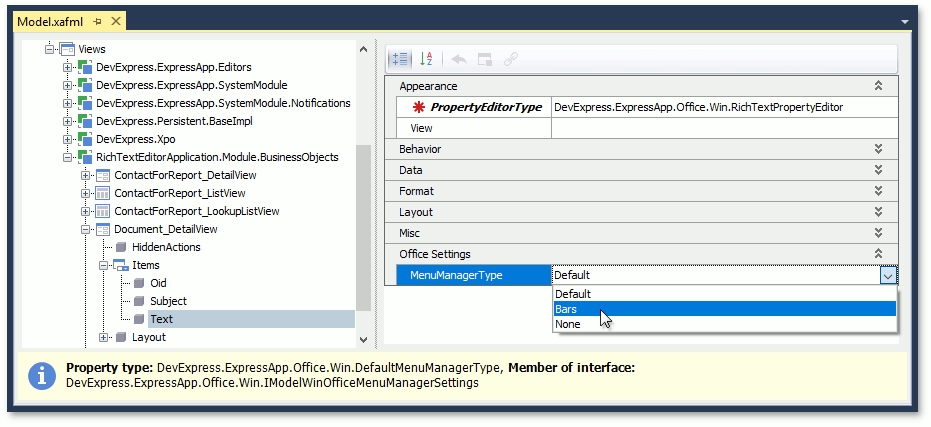Viewport: 931px width, 427px height.
Task: Select the Items tree item
Action: pyautogui.click(x=146, y=265)
